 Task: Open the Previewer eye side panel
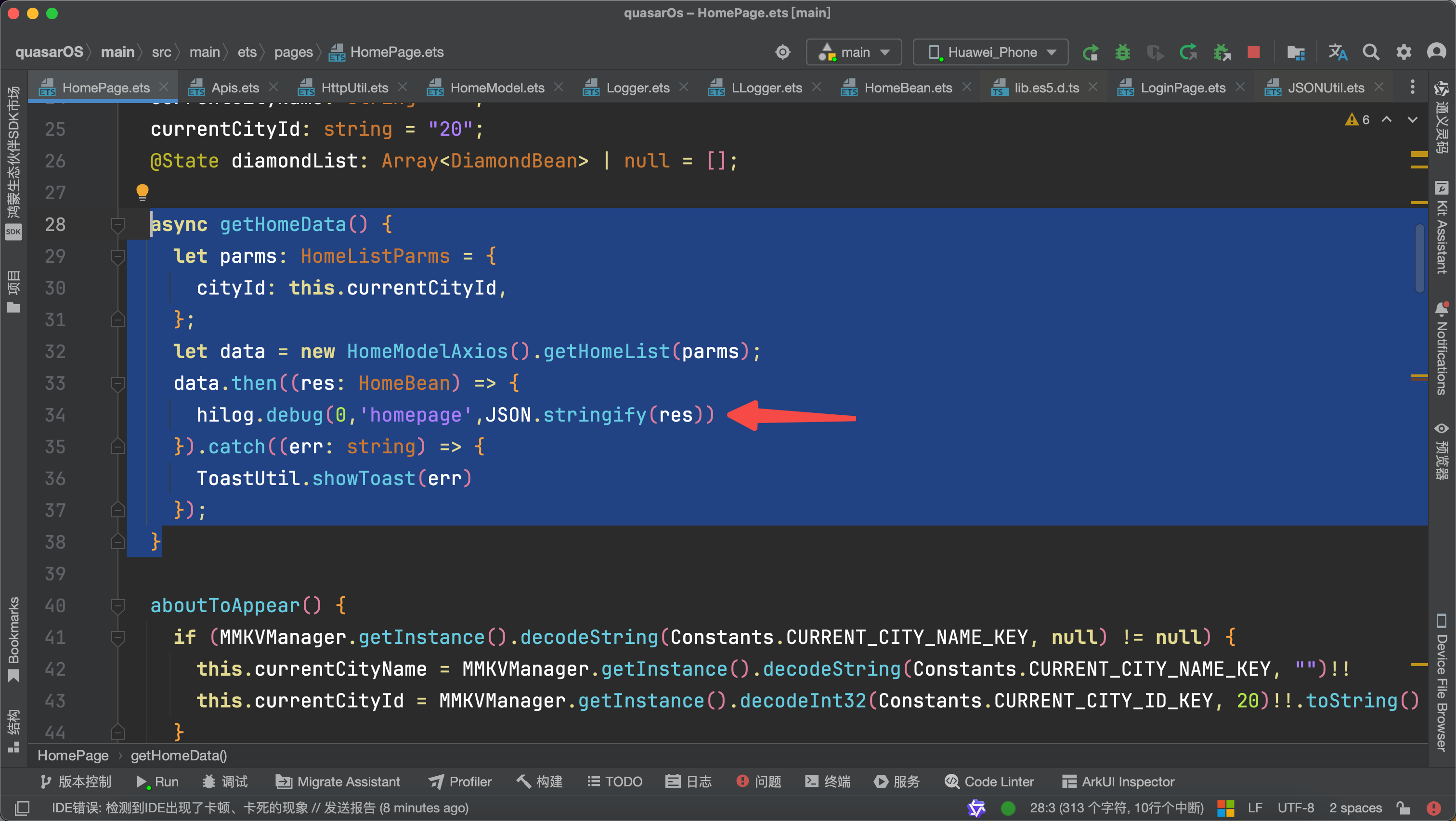click(1441, 451)
